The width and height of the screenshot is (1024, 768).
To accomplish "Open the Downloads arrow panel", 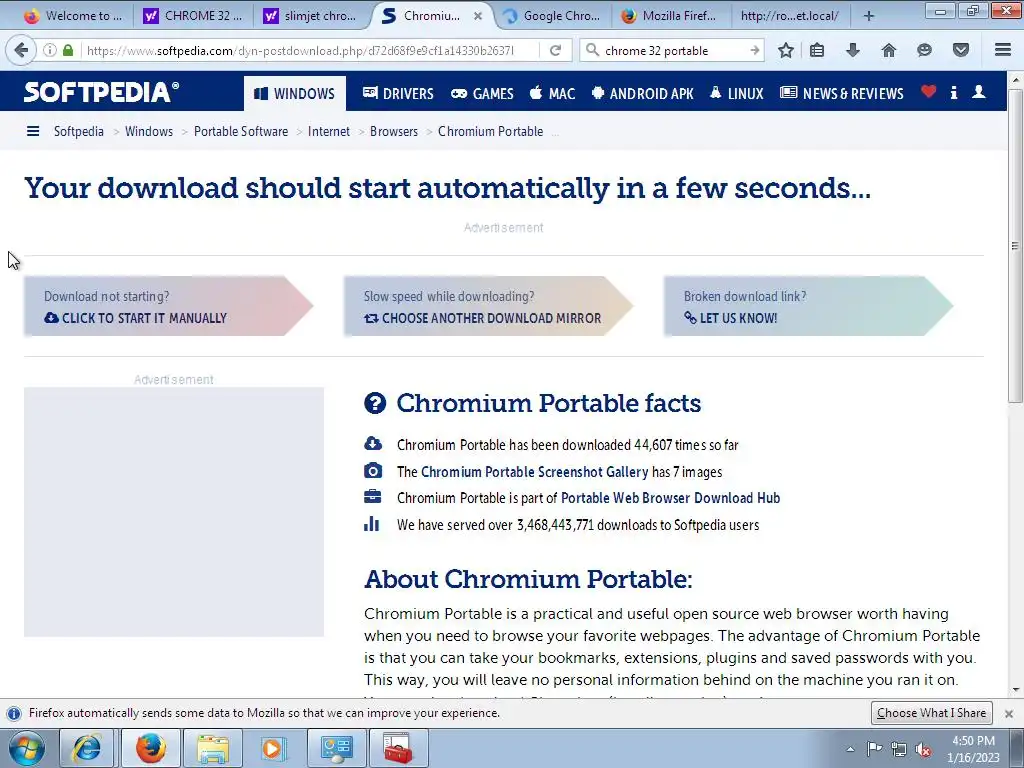I will [x=853, y=50].
